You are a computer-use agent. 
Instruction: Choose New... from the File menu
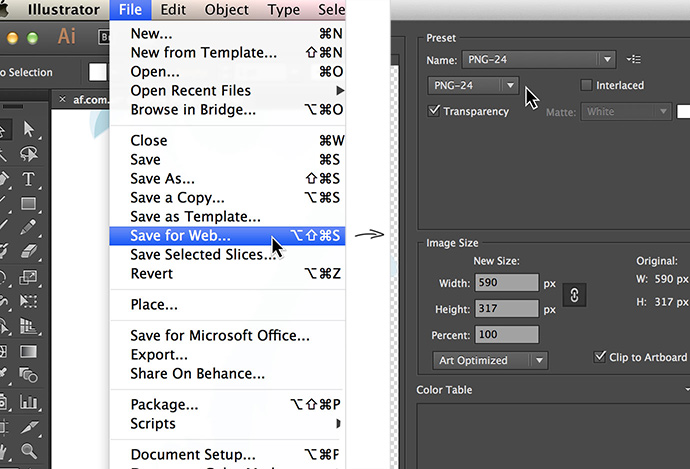tap(227, 33)
